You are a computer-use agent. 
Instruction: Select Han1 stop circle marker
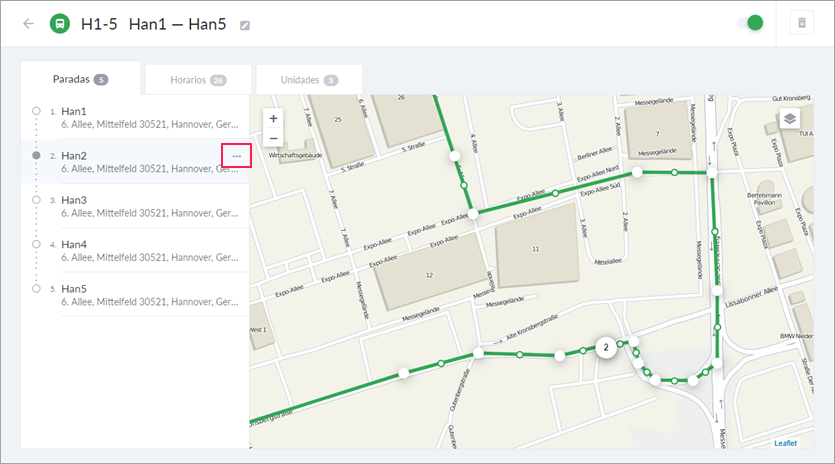(36, 111)
